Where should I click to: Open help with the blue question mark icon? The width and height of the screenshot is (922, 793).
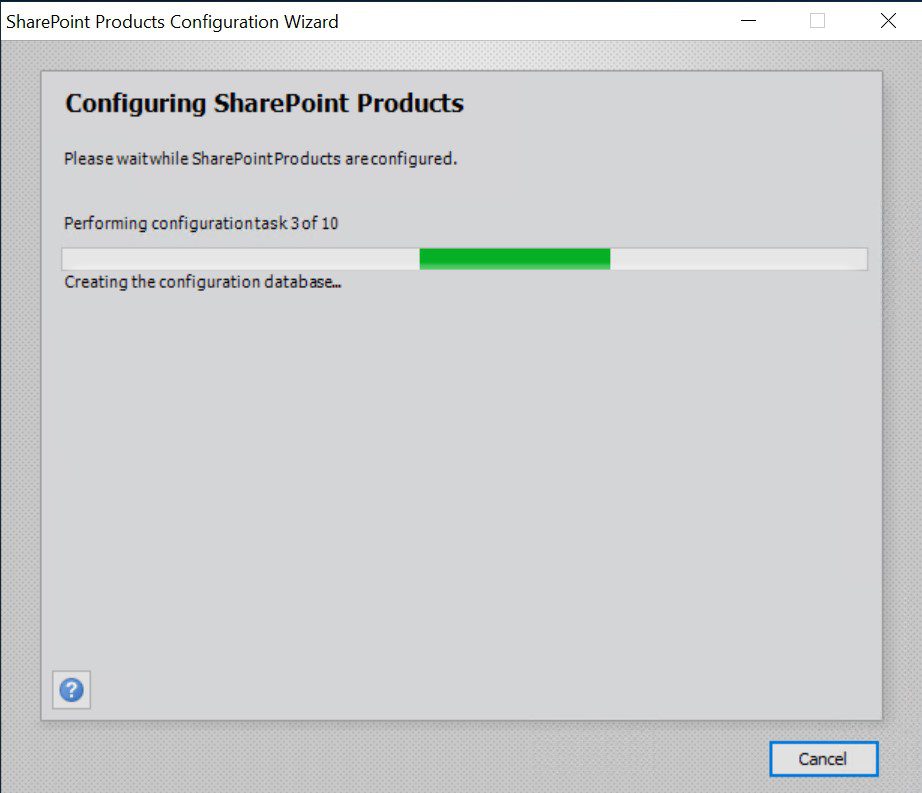tap(71, 690)
